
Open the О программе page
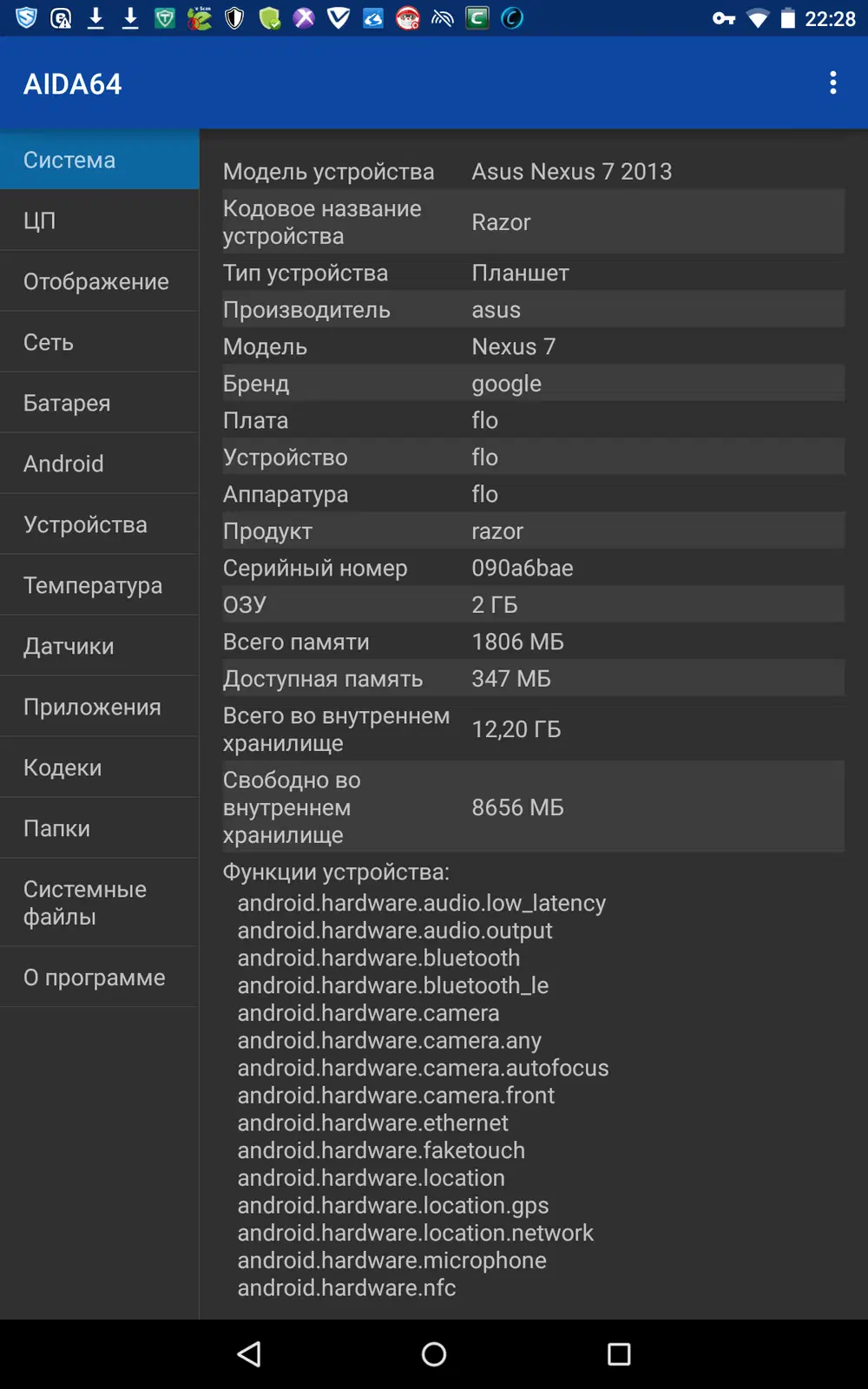pos(100,978)
